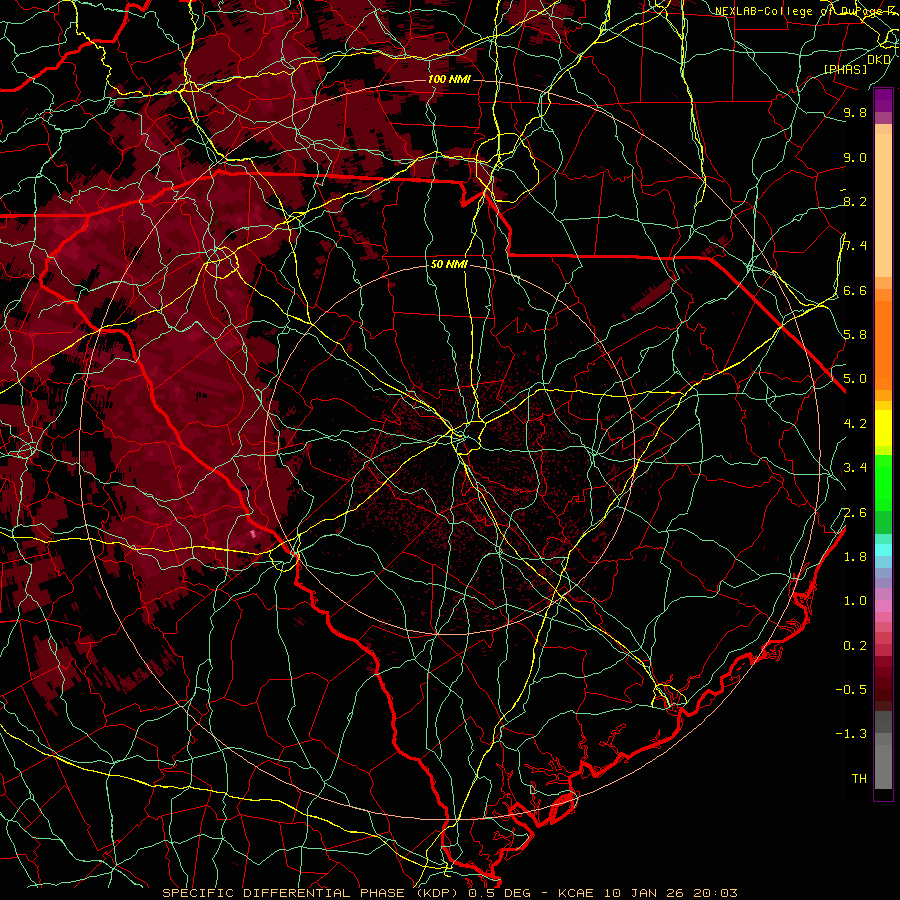
Task: Click the orange segment of the color bar
Action: tap(883, 345)
